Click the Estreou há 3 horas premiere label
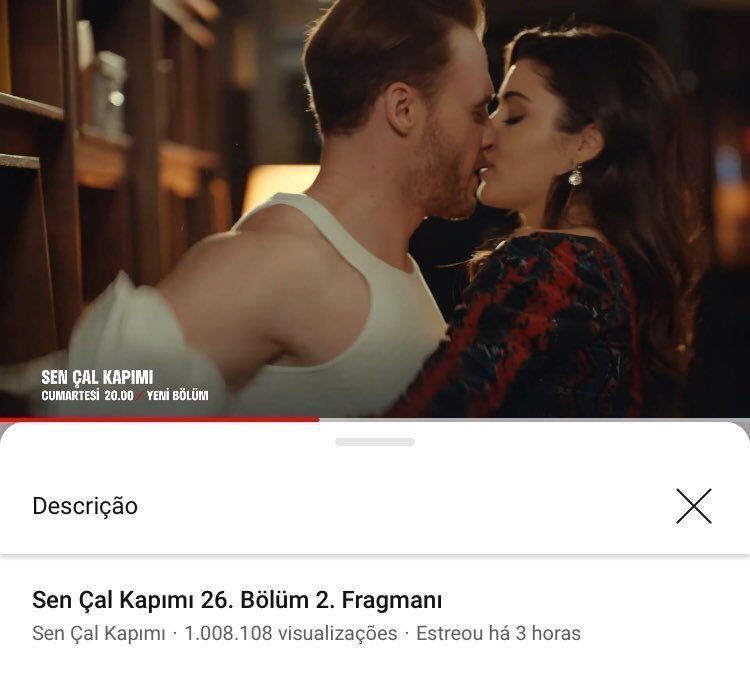Screen dimensions: 750x677 pos(498,633)
